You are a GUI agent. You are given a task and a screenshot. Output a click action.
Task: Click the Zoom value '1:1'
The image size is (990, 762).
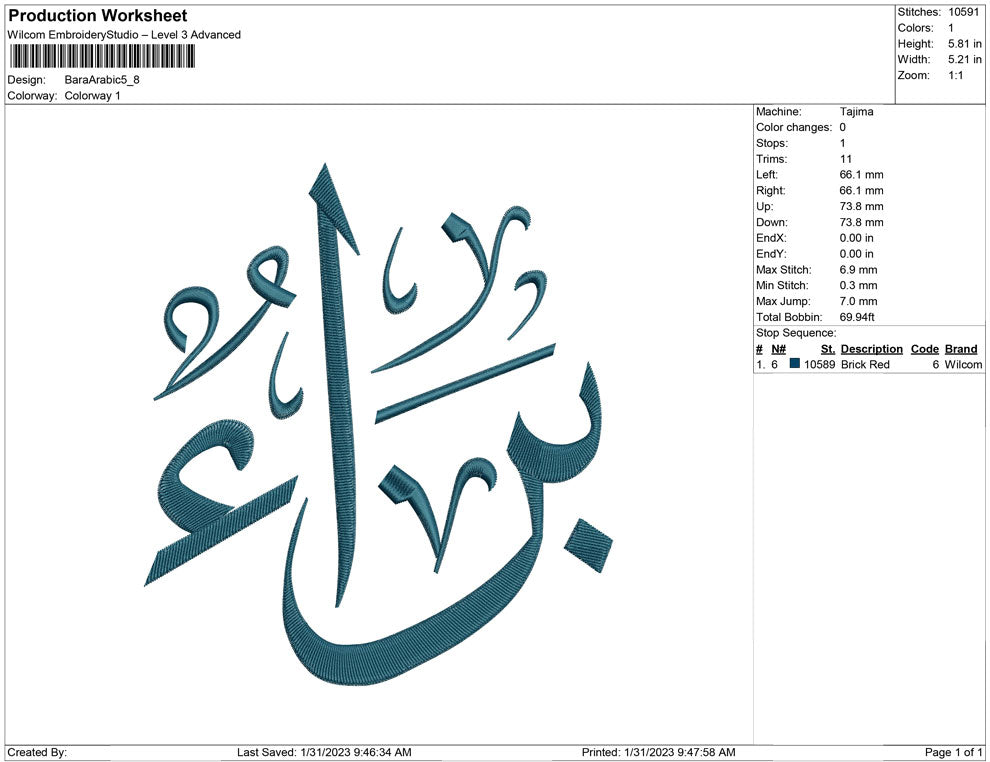click(x=956, y=75)
